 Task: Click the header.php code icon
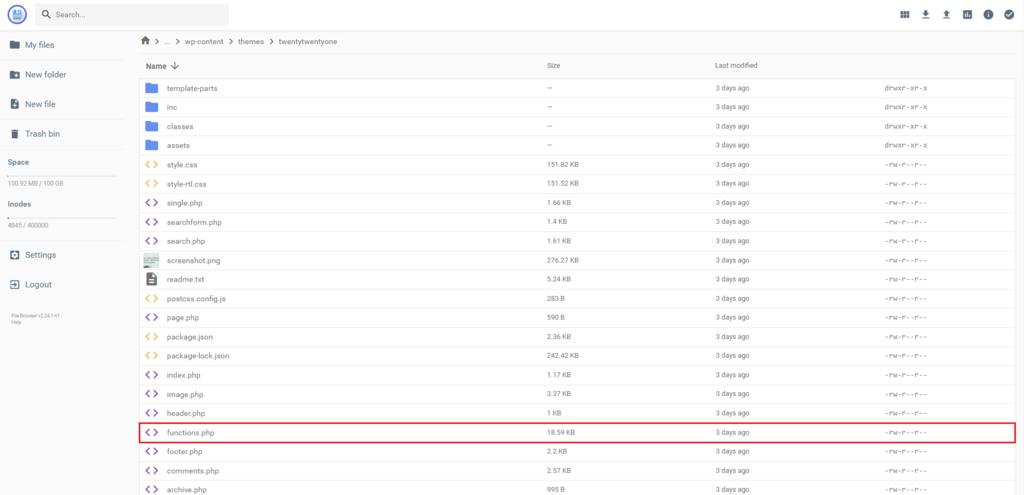(x=152, y=413)
